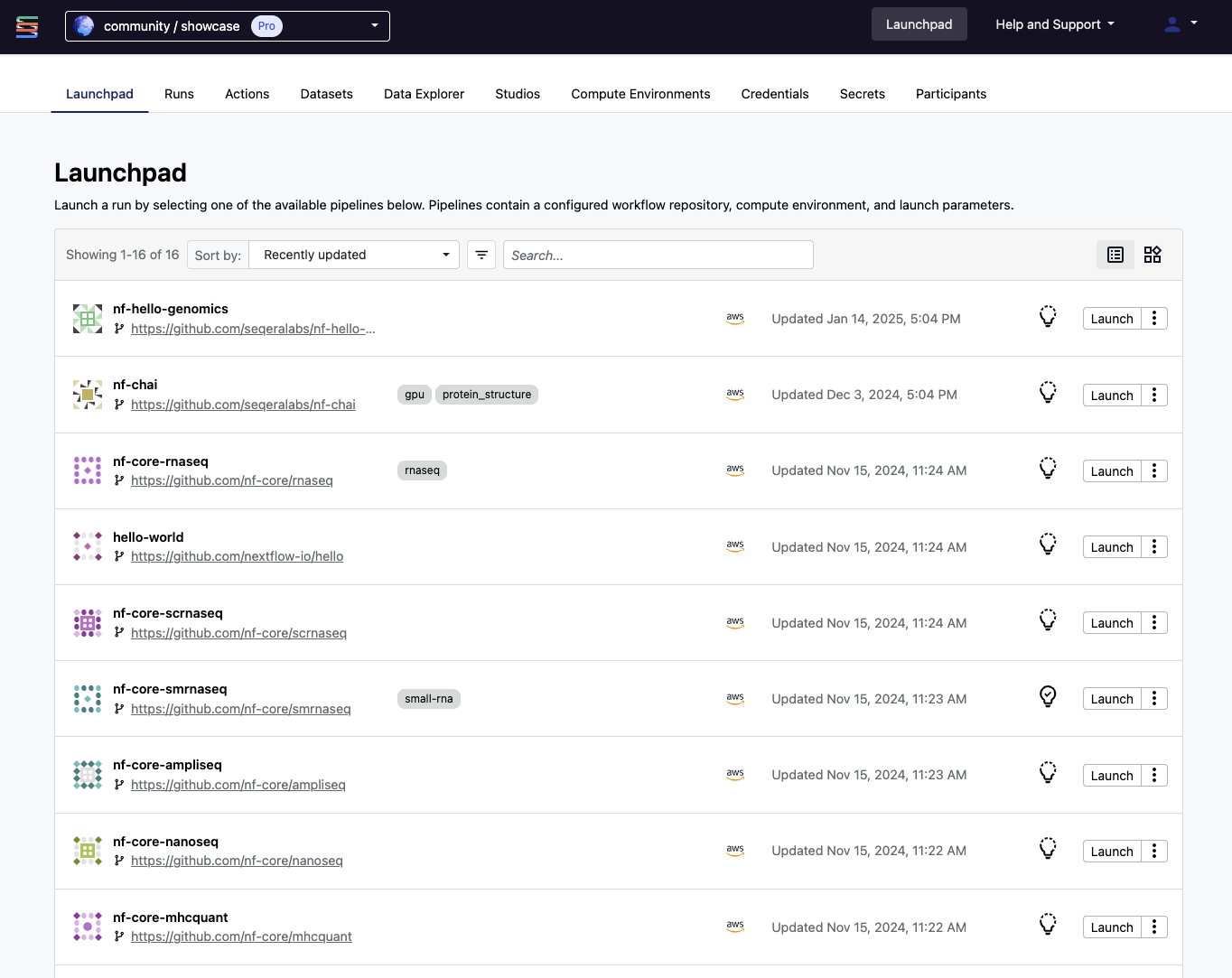The image size is (1232, 978).
Task: Open three-dot menu for nf-core-nanoseq
Action: 1153,851
